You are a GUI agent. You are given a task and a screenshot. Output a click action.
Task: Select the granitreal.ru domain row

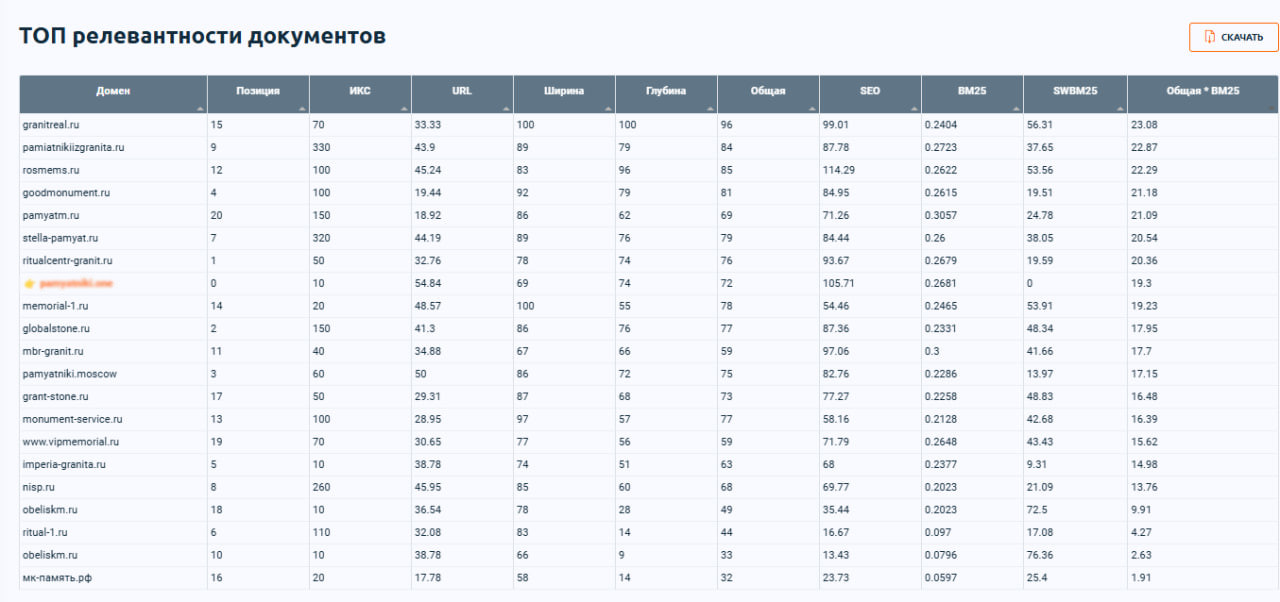(49, 125)
